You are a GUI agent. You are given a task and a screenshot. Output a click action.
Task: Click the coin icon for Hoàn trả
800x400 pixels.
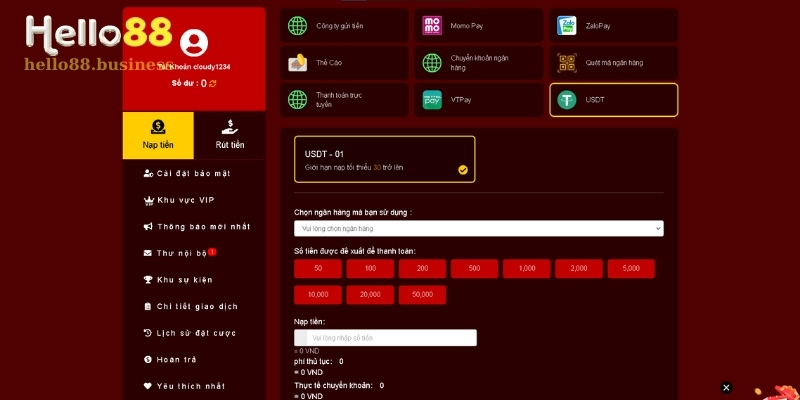pyautogui.click(x=148, y=360)
